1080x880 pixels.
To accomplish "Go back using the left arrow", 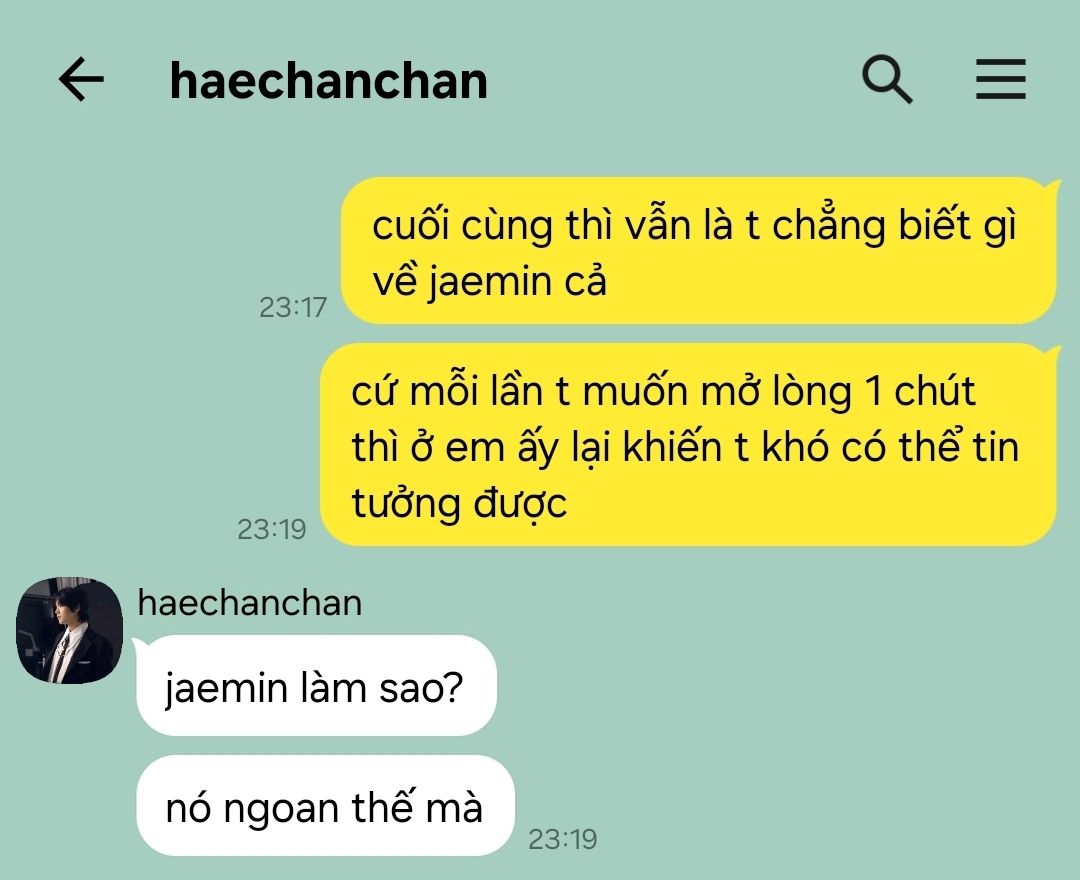I will 81,80.
